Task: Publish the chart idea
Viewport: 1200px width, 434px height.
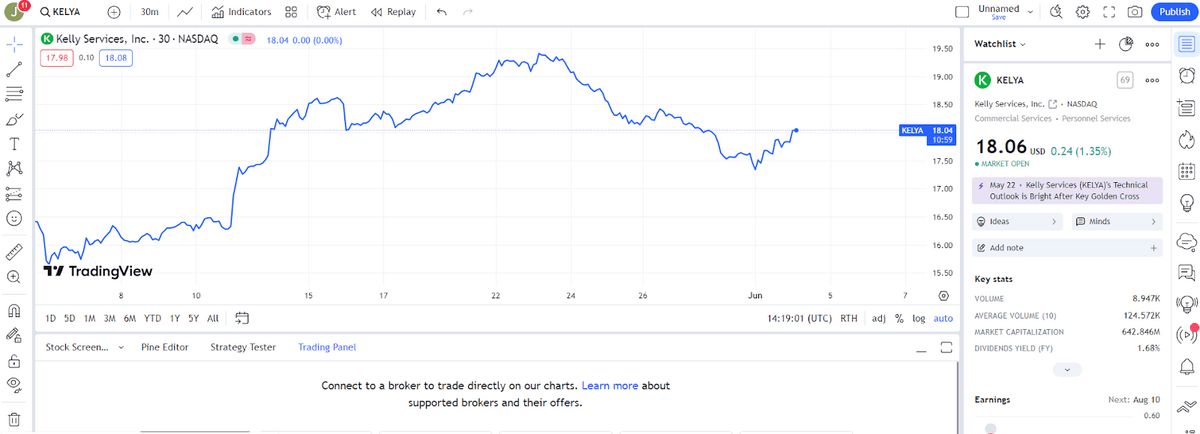Action: coord(1172,12)
